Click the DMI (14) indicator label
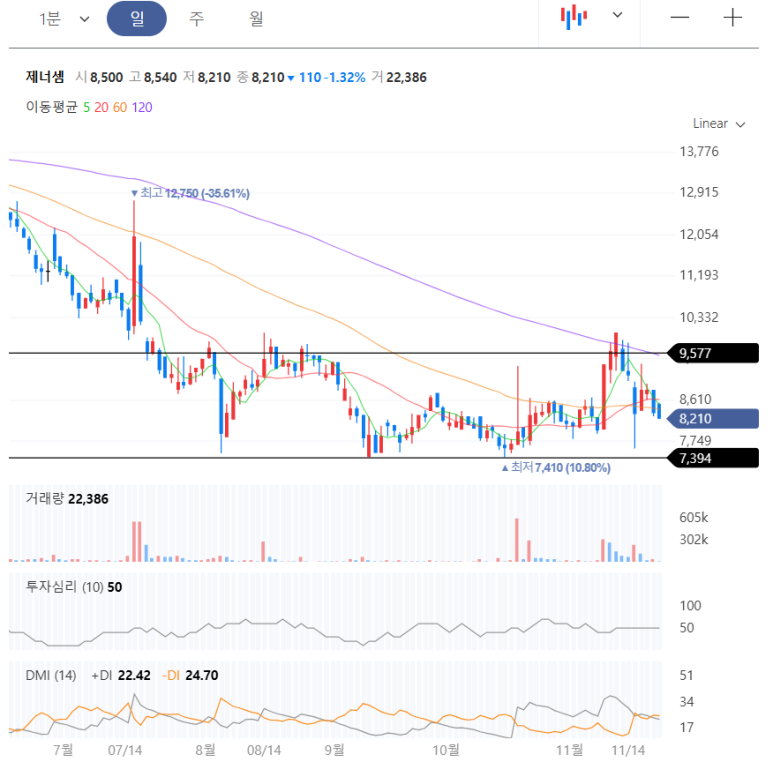 pos(51,675)
